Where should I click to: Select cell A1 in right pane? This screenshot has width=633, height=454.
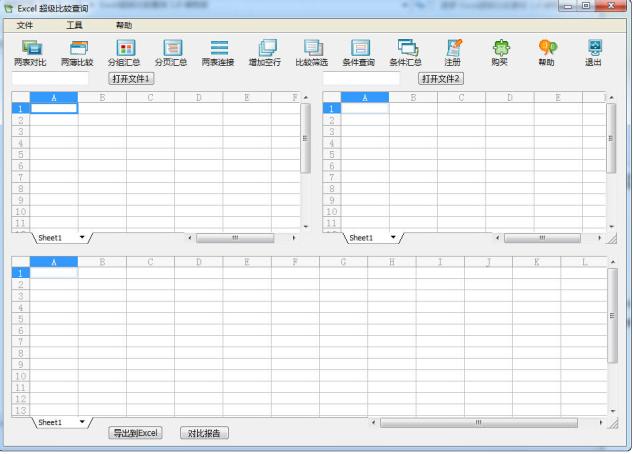coord(365,108)
